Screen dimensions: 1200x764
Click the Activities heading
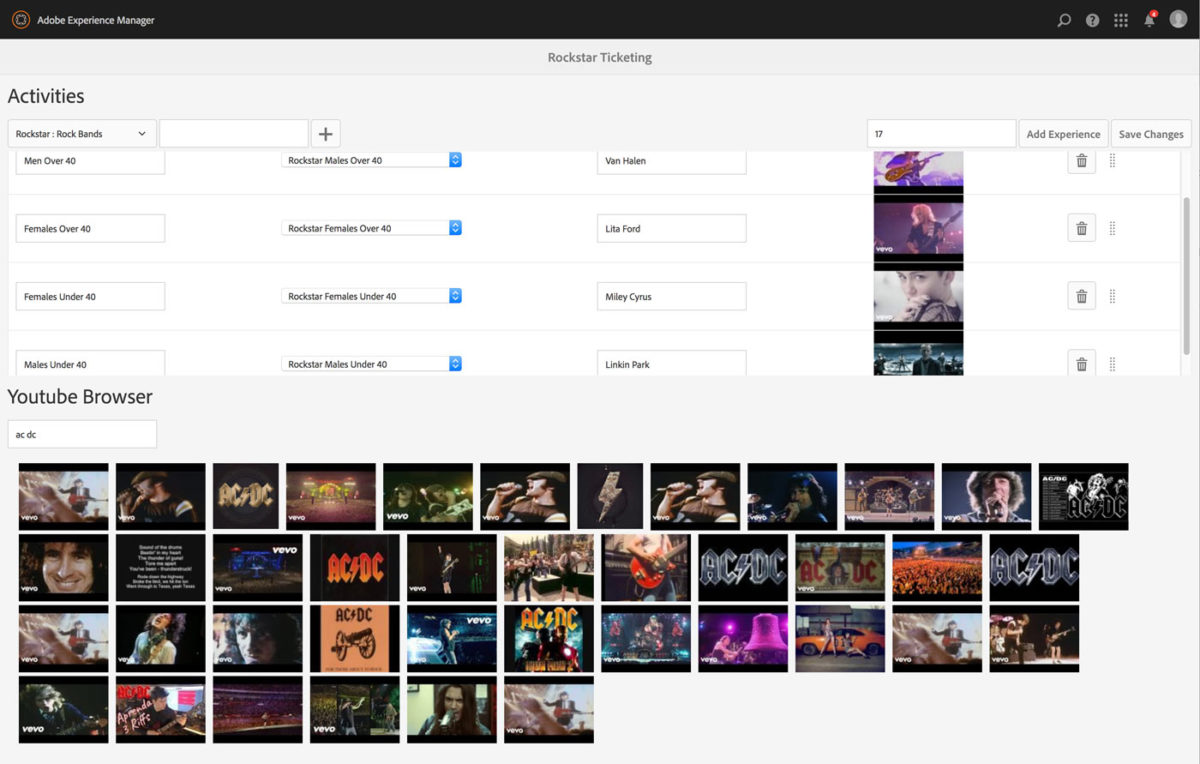46,96
